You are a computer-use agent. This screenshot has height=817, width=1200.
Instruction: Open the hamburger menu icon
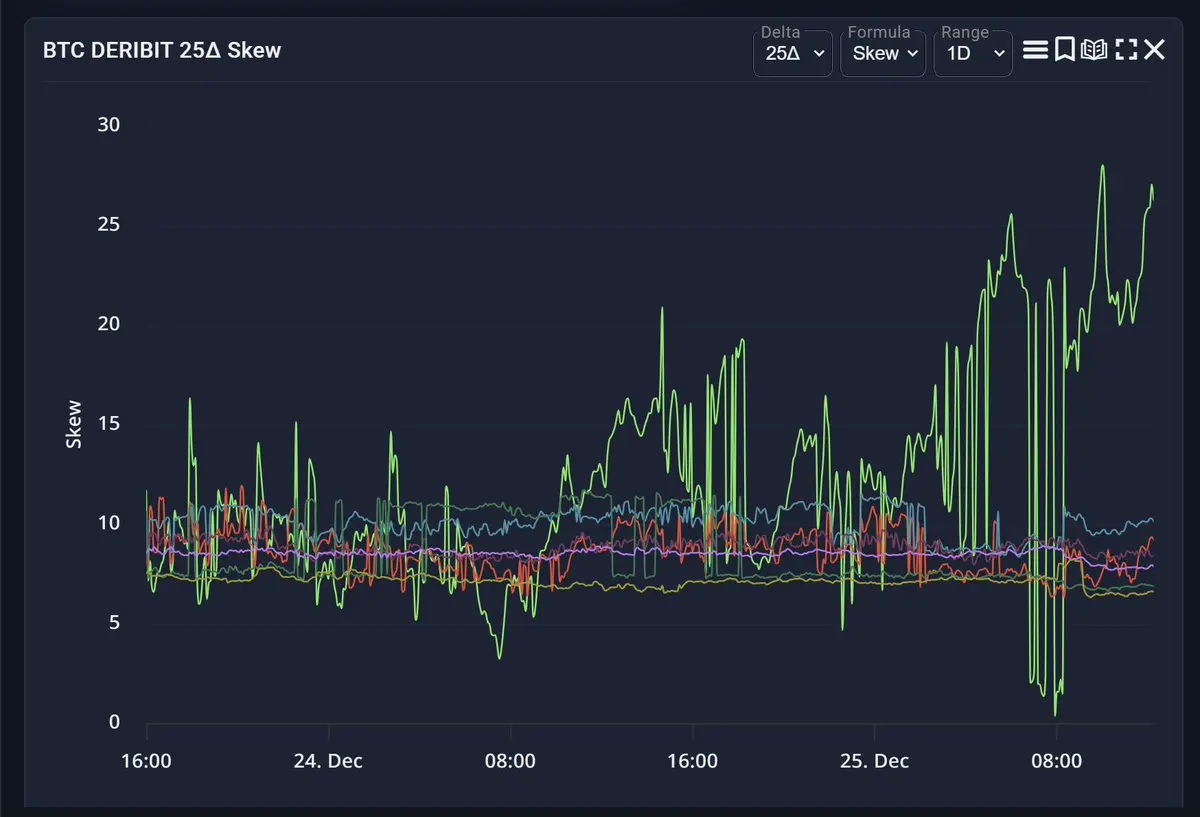[x=1035, y=50]
